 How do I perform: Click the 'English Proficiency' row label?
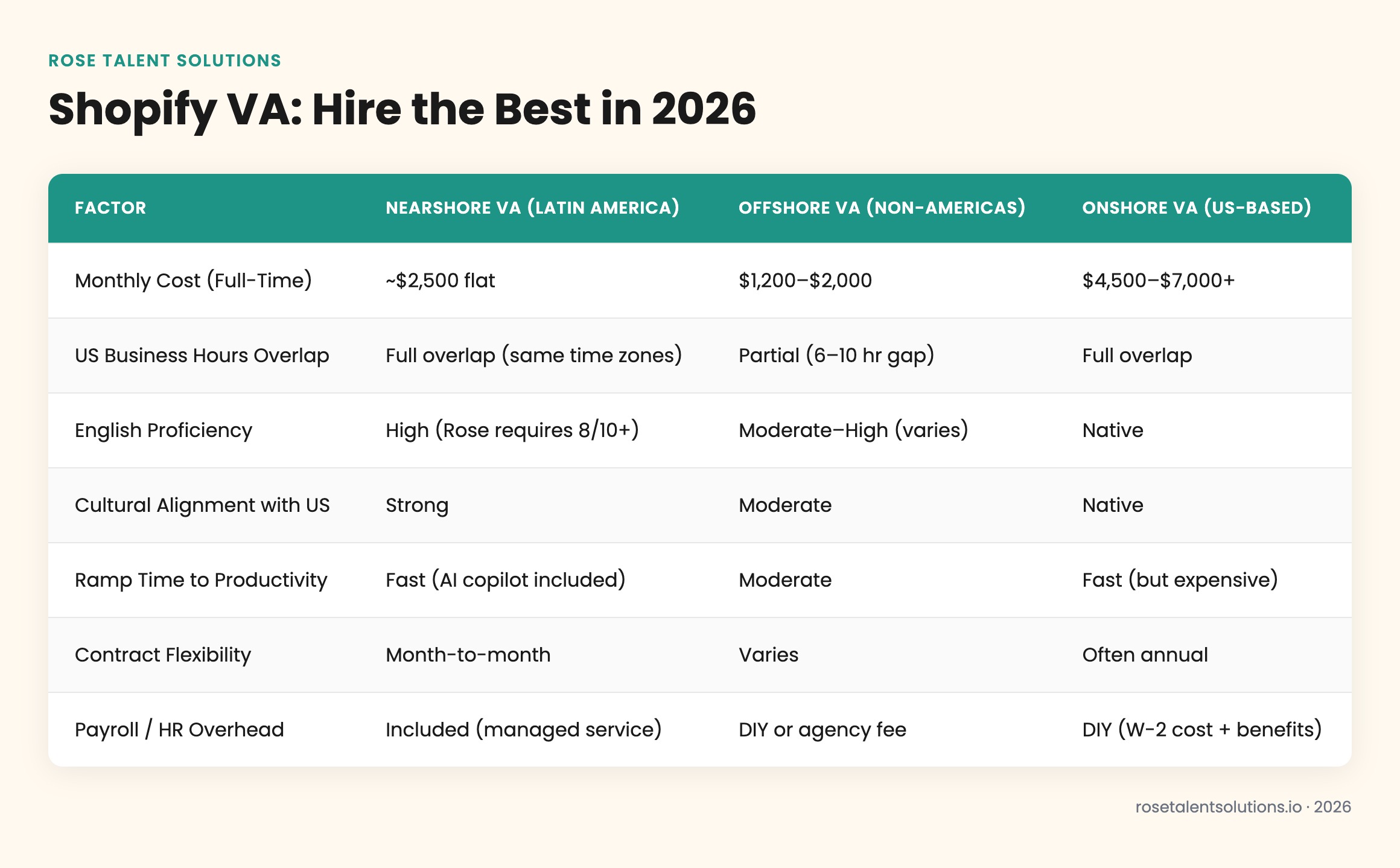coord(164,430)
